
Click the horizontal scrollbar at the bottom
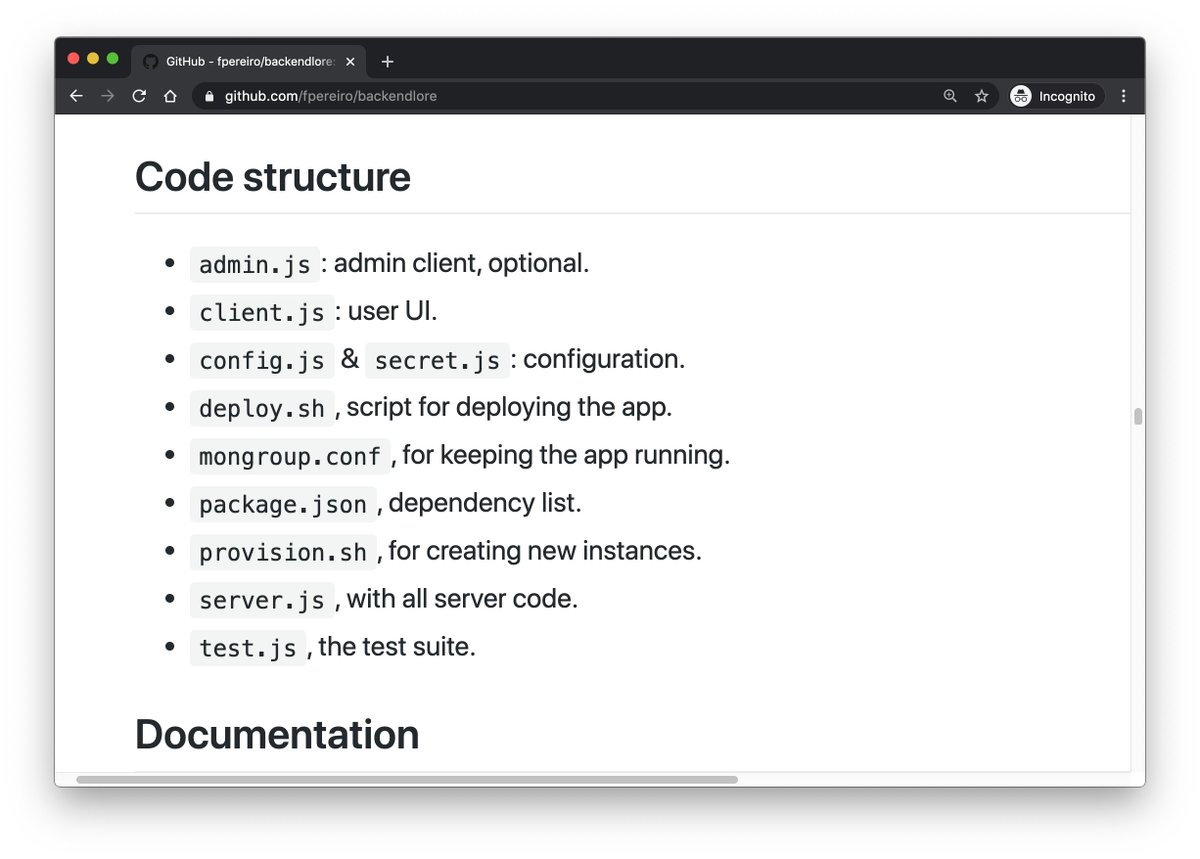click(x=407, y=779)
